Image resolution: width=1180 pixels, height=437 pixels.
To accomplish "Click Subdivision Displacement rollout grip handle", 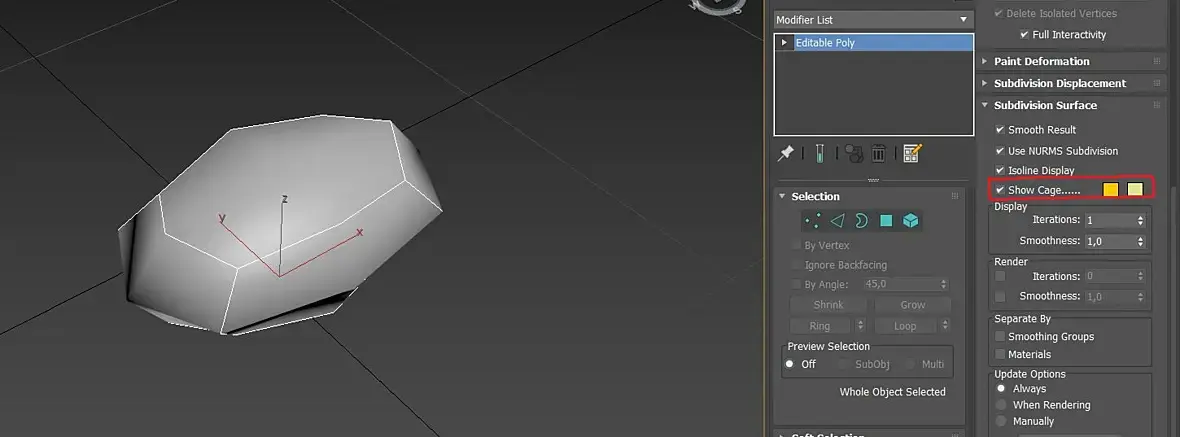I will (1157, 83).
